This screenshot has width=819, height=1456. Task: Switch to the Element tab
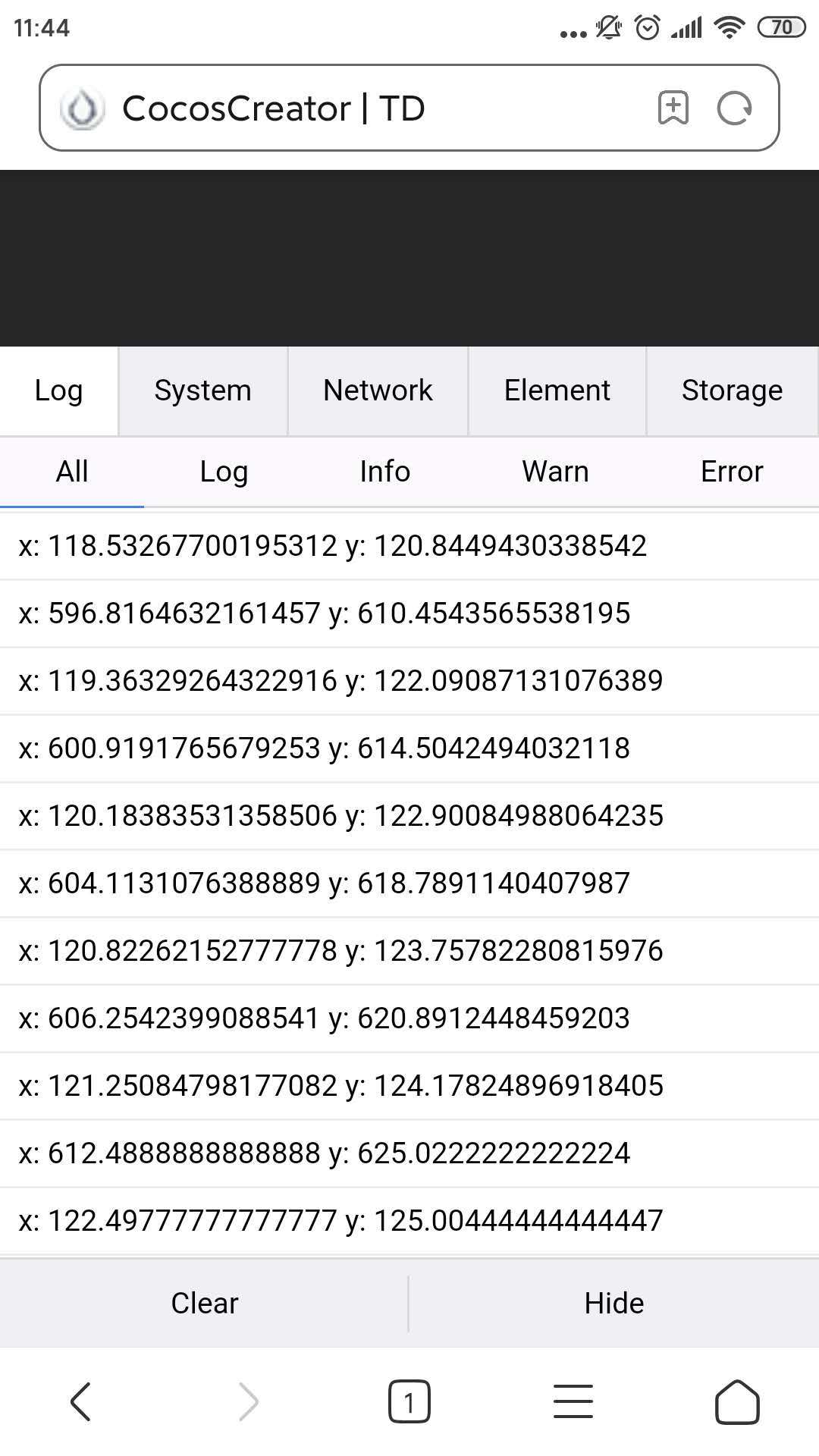point(557,391)
